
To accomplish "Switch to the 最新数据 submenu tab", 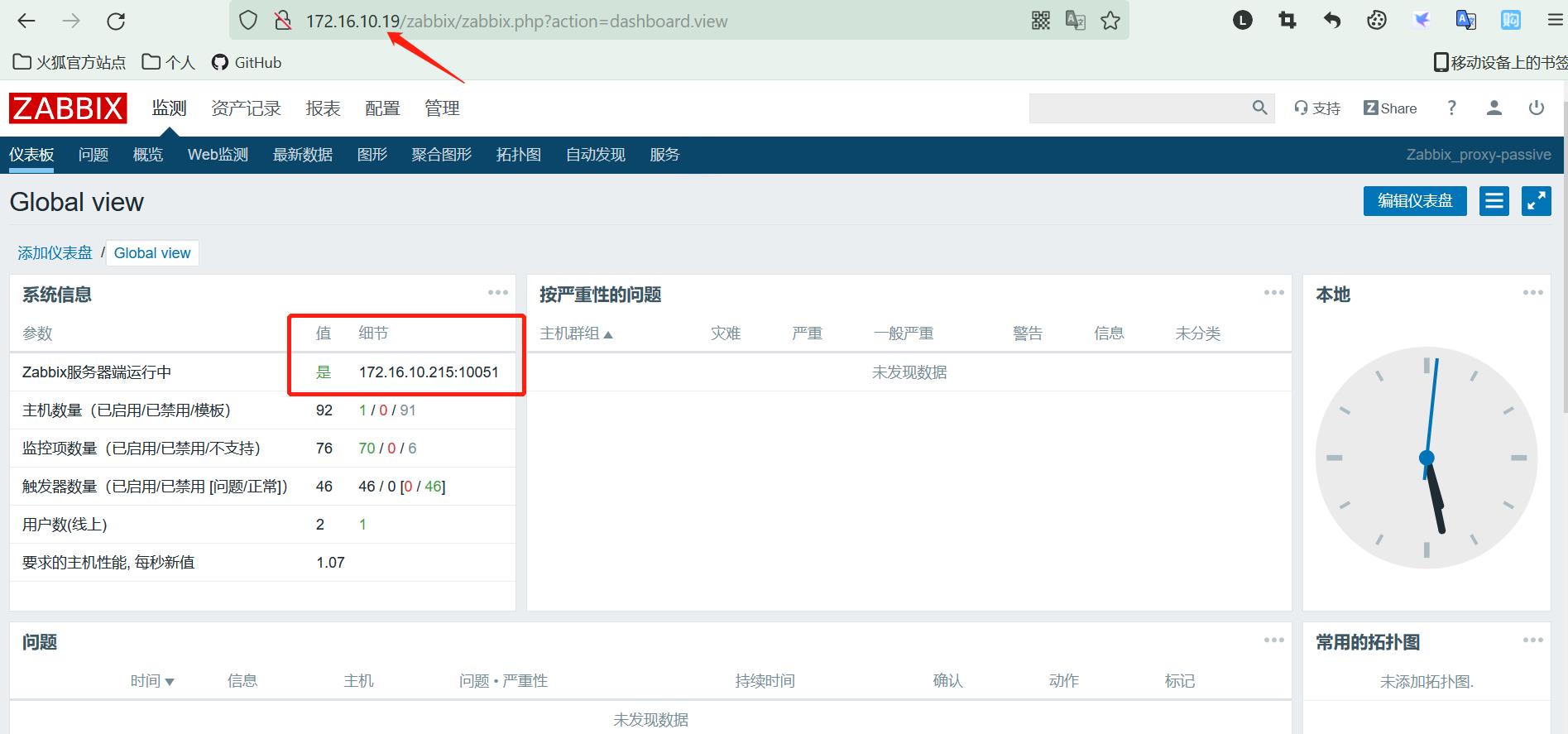I will coord(303,155).
